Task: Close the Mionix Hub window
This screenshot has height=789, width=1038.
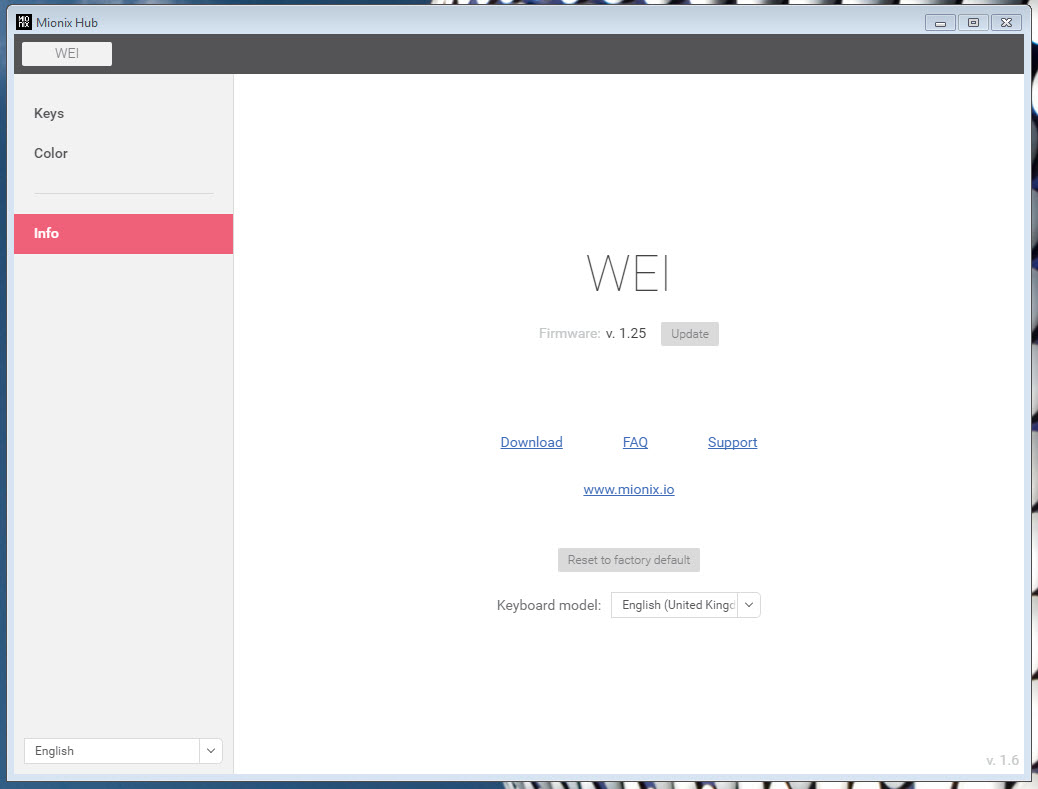Action: tap(1006, 23)
